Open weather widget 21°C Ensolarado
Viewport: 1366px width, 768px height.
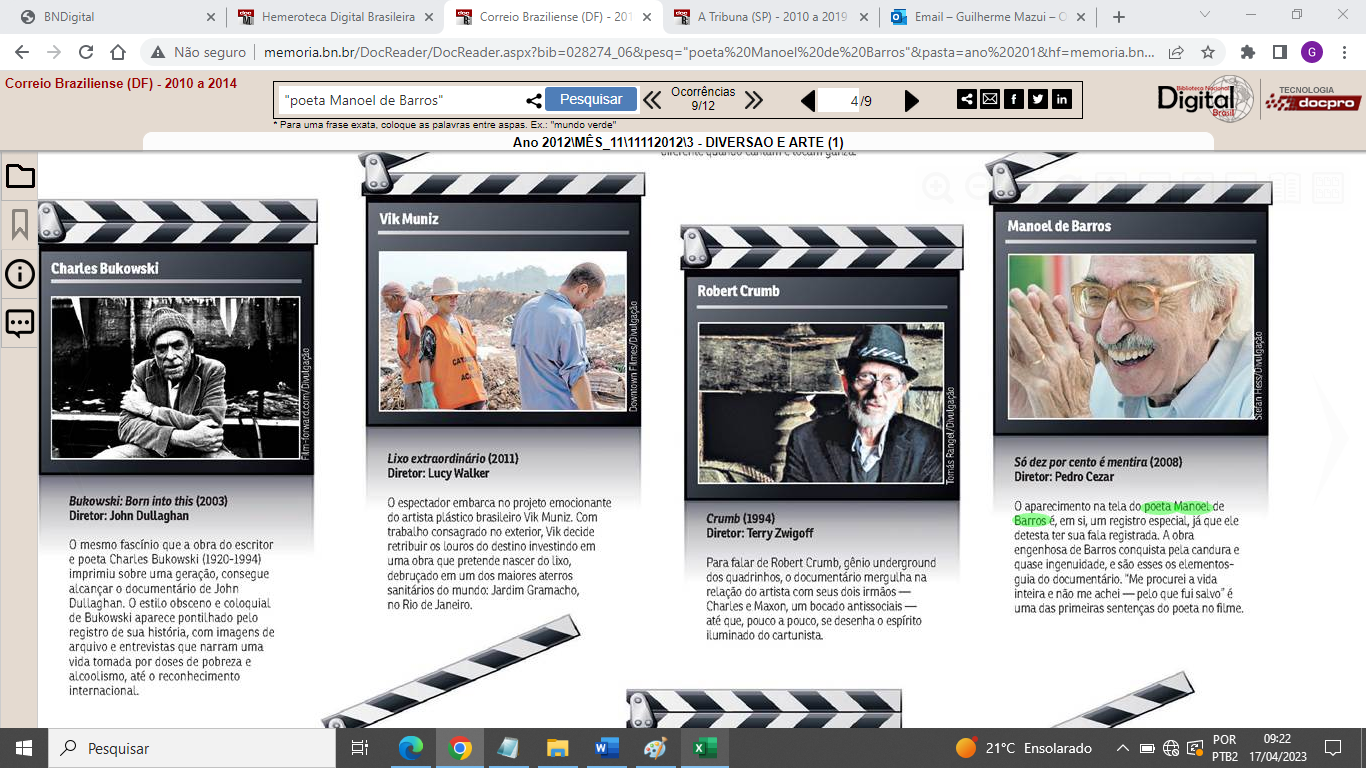(1024, 748)
